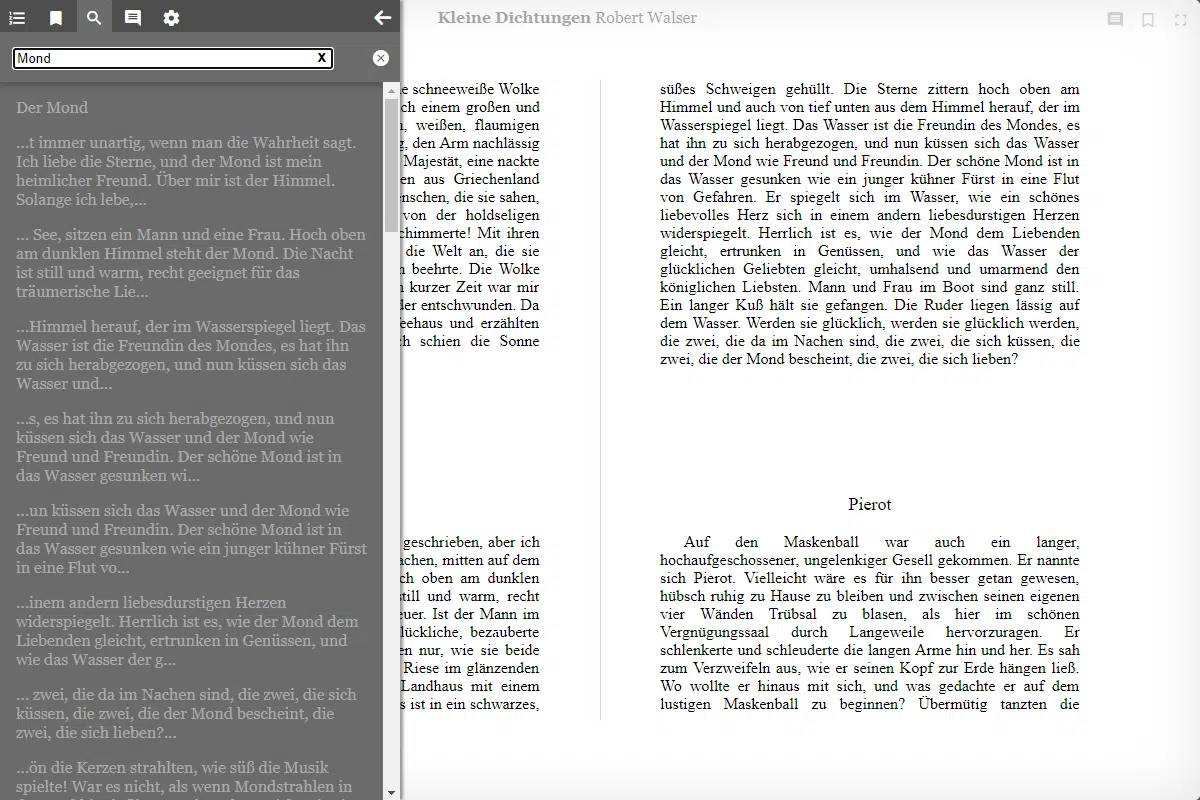Open result '... zwei, die da im Nachen sind'

tap(190, 713)
